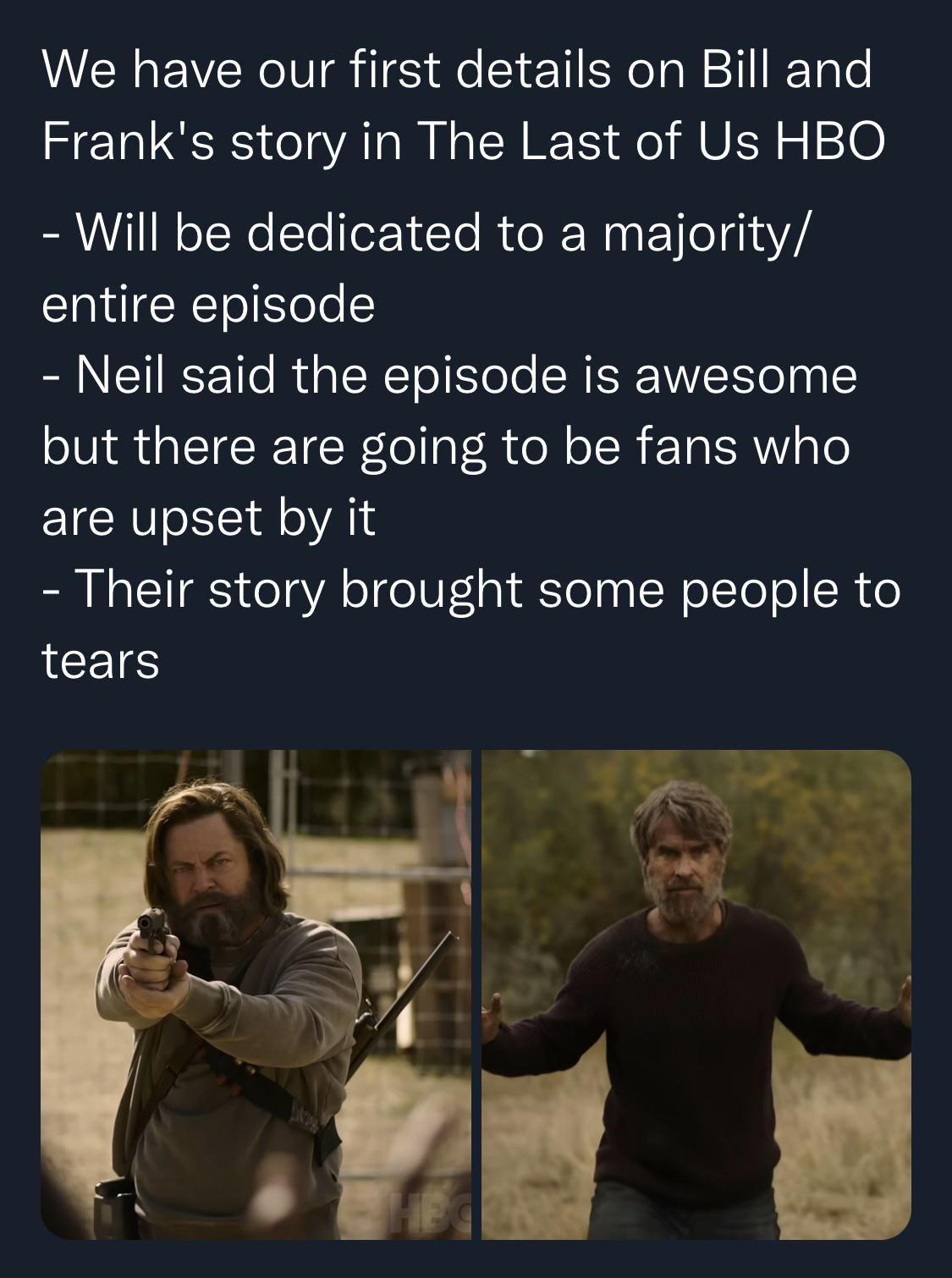
Task: Select the opening line mentioning Bill and
Action: [457, 69]
